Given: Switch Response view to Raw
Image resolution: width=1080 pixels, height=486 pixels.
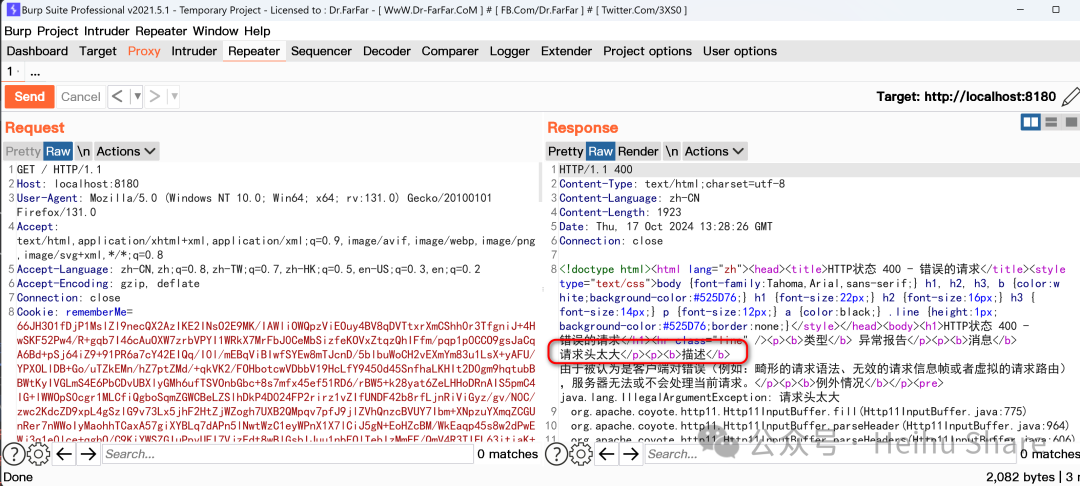Looking at the screenshot, I should [x=601, y=151].
